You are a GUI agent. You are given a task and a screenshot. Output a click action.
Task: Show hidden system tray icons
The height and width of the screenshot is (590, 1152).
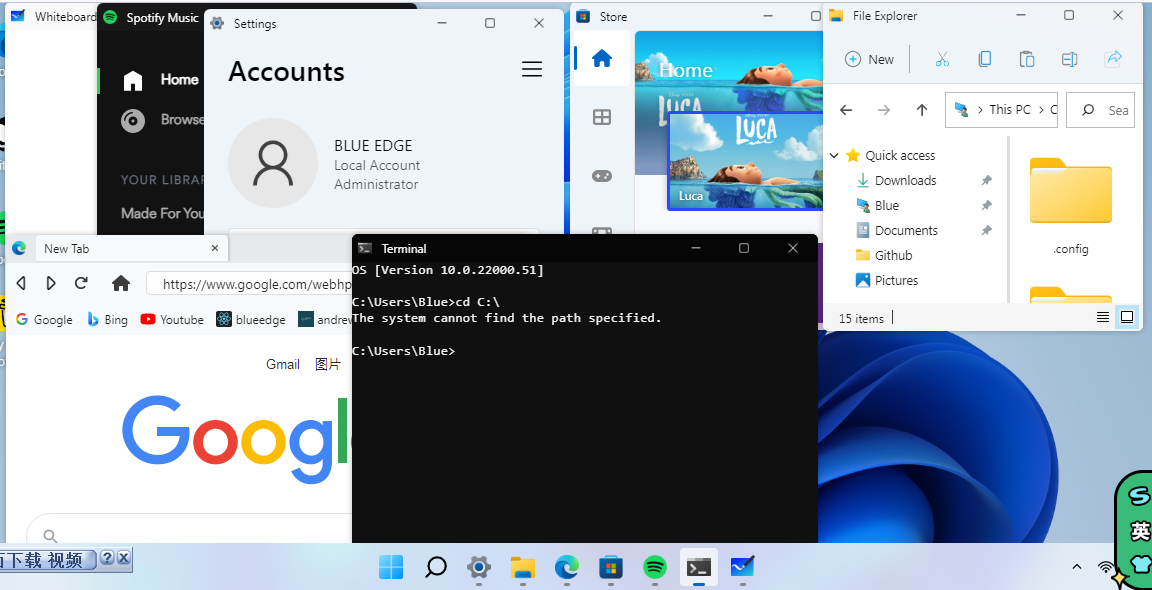[x=1076, y=566]
